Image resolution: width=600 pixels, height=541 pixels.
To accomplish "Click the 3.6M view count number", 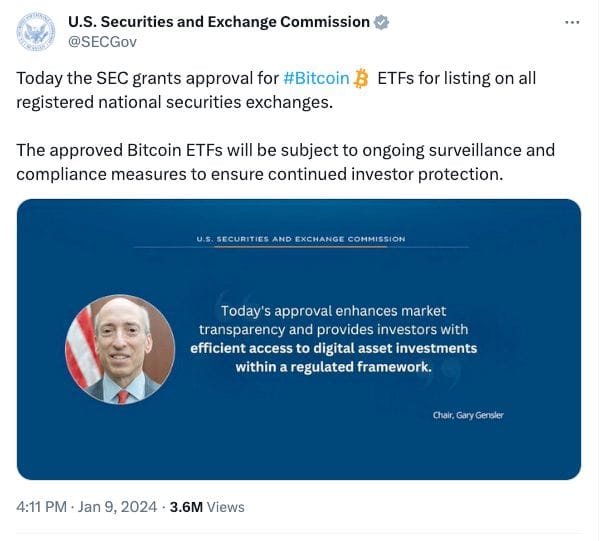I will pos(186,507).
